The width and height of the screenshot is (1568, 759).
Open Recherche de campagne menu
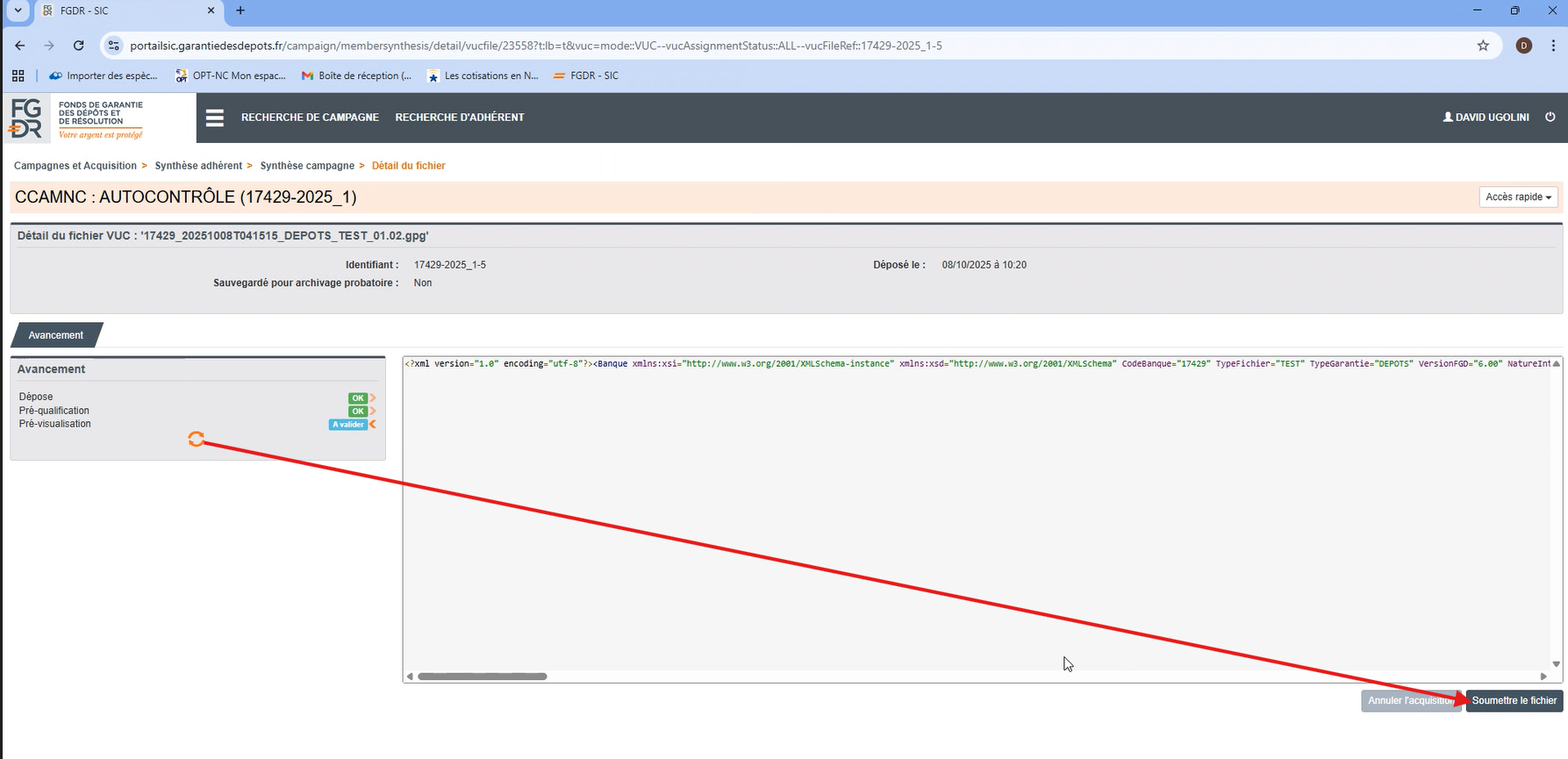(x=310, y=118)
